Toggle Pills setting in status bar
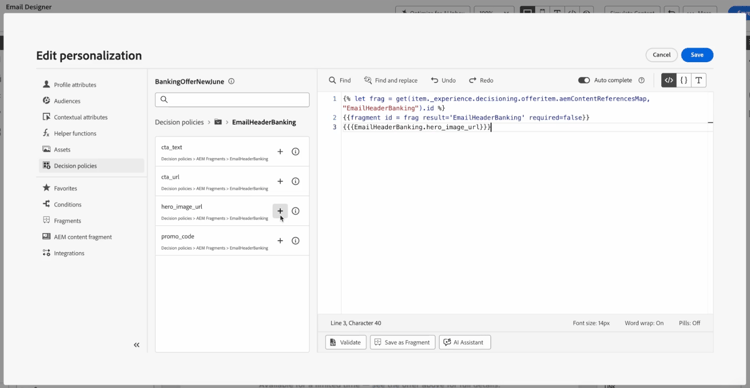Image resolution: width=750 pixels, height=388 pixels. [x=689, y=323]
